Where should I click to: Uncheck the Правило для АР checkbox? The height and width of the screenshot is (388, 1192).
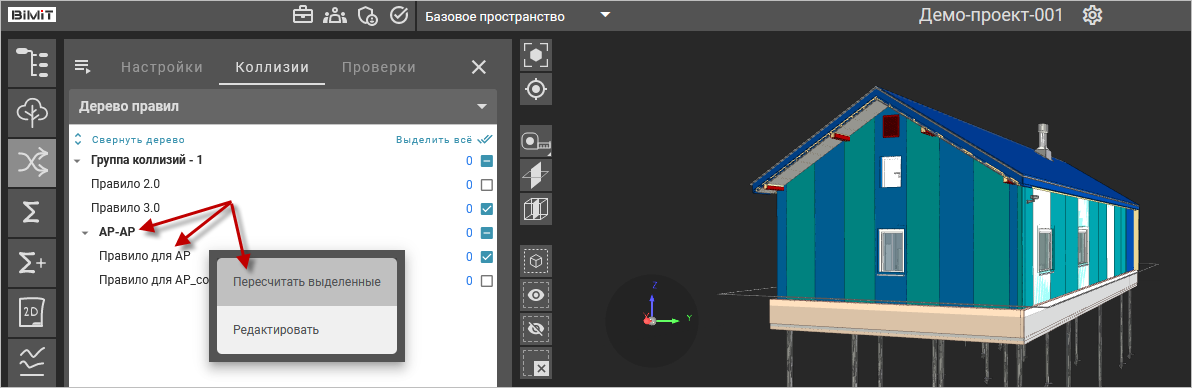pos(487,256)
